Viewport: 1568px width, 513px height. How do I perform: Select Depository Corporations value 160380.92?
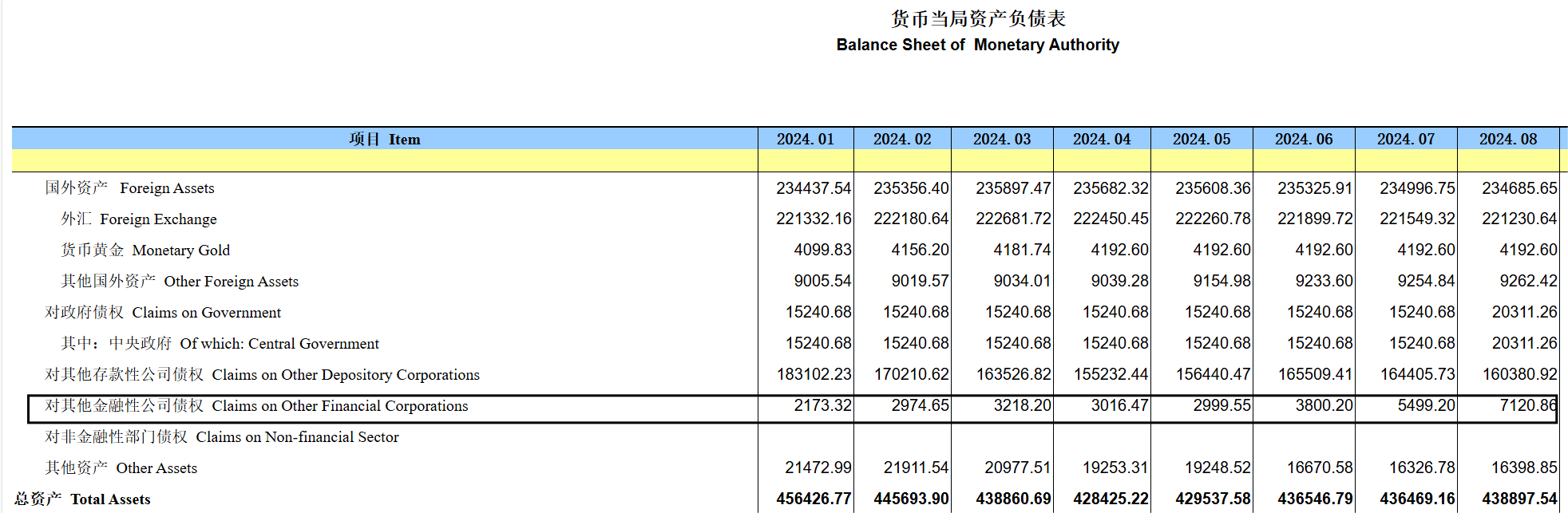click(1519, 374)
